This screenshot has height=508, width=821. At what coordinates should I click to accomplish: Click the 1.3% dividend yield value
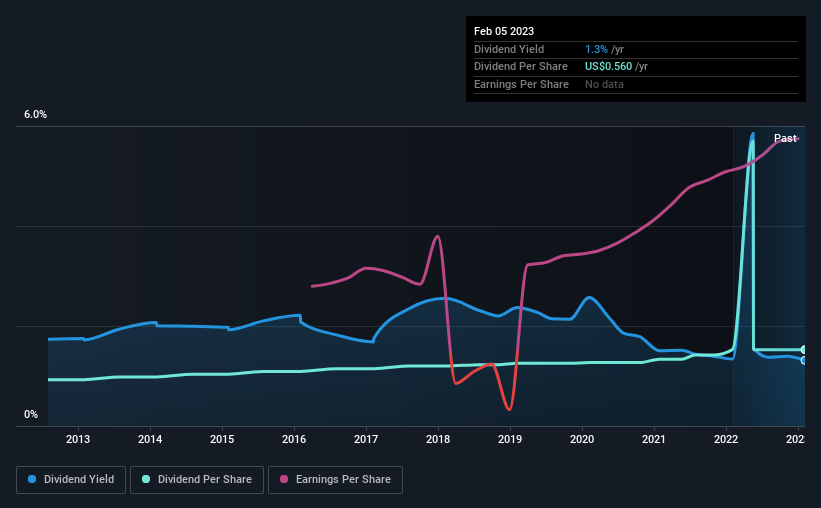(x=596, y=49)
